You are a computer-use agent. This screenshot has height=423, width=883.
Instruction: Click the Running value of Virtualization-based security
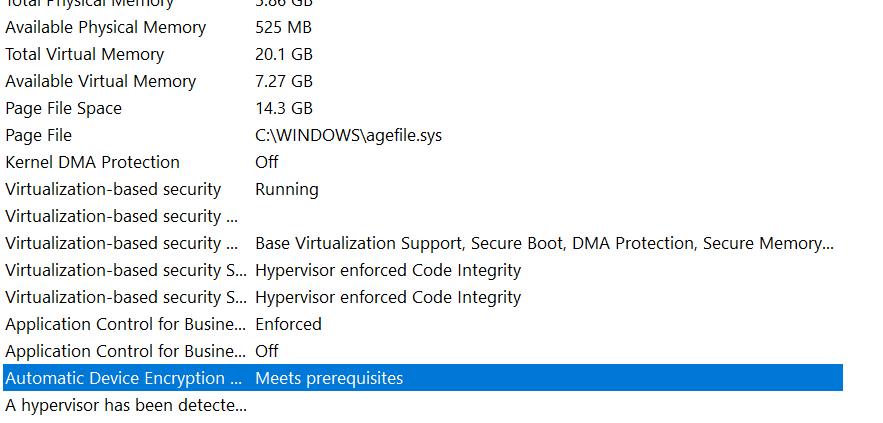pyautogui.click(x=287, y=189)
